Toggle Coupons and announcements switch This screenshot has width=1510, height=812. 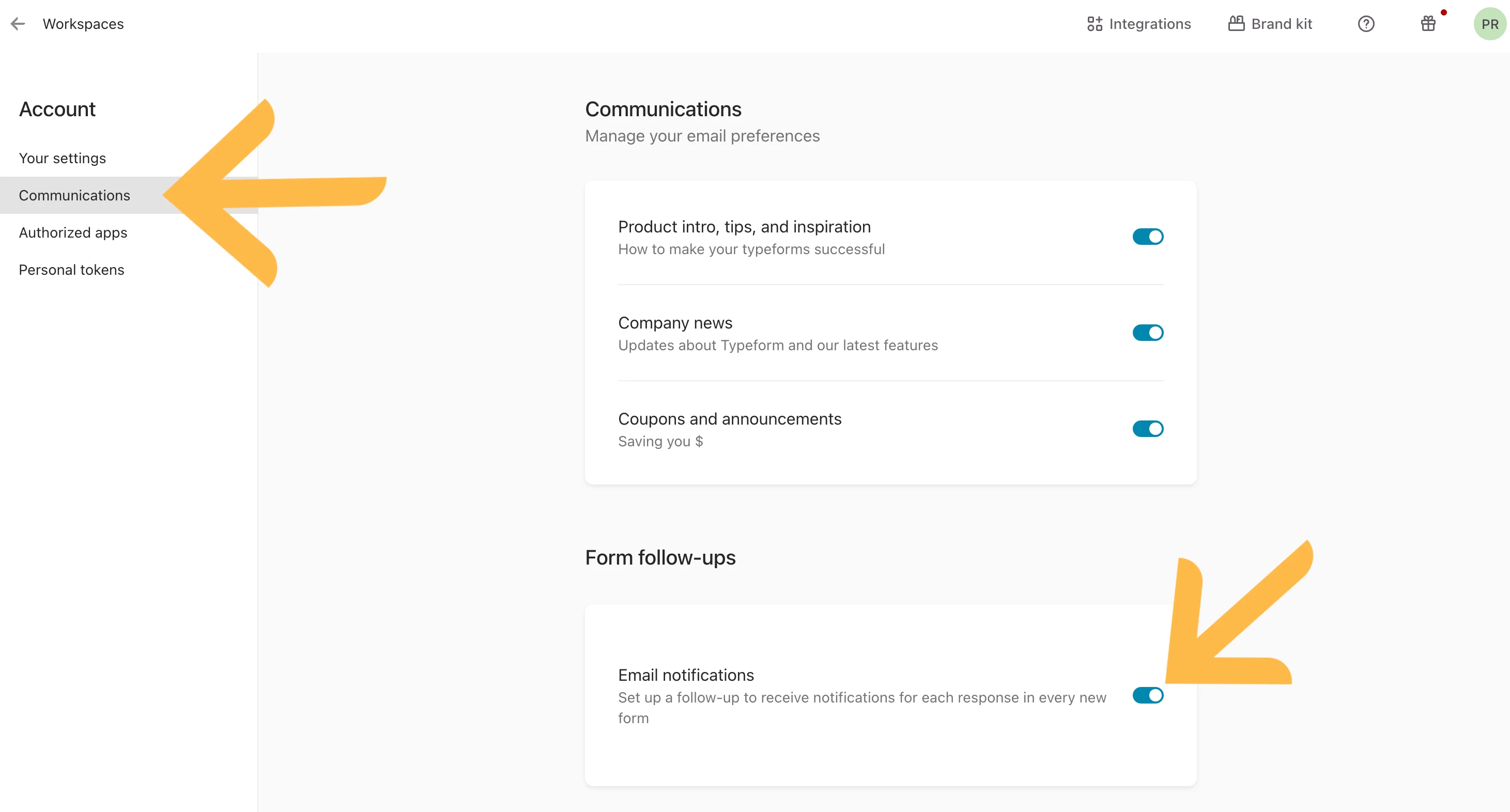tap(1147, 429)
